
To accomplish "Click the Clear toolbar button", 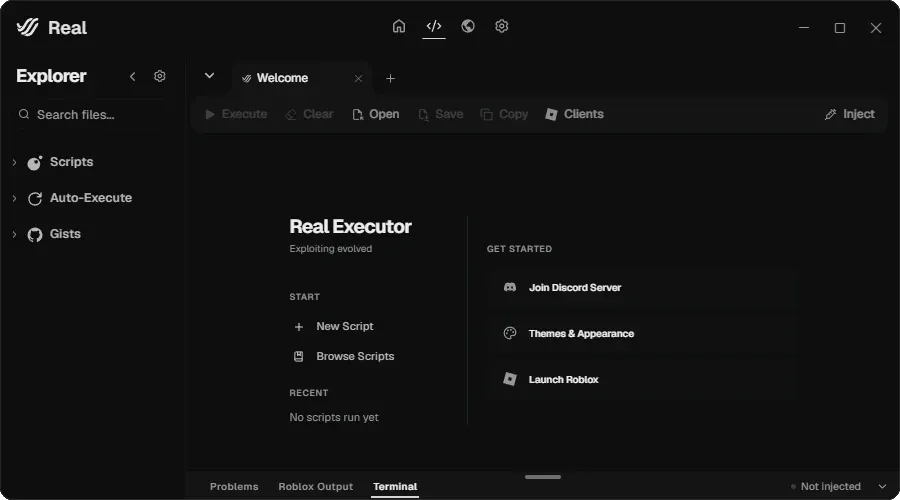I will (309, 114).
